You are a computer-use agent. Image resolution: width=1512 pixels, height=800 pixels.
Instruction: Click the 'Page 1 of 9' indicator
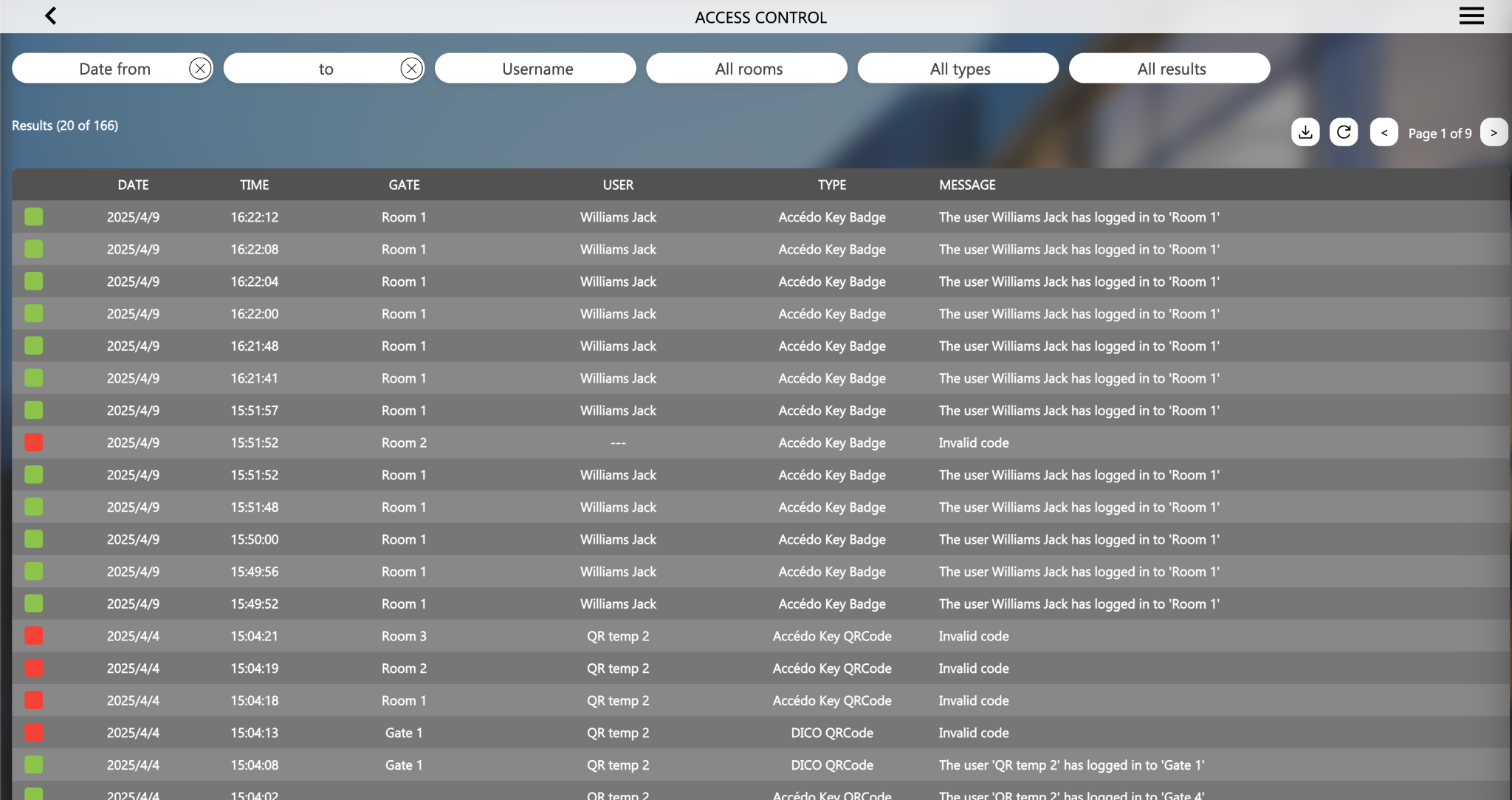pos(1440,133)
